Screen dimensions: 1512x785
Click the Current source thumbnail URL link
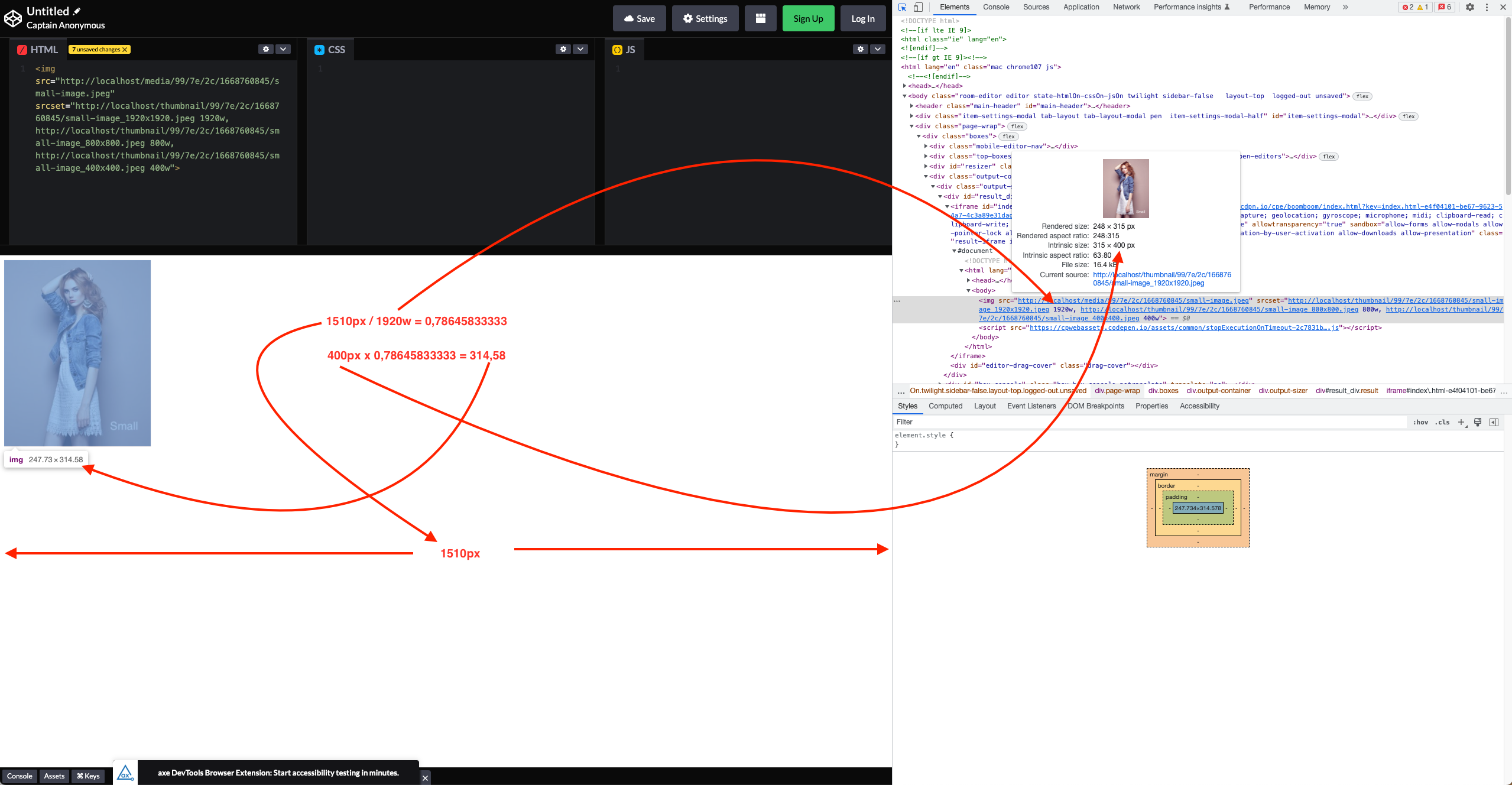point(1161,279)
